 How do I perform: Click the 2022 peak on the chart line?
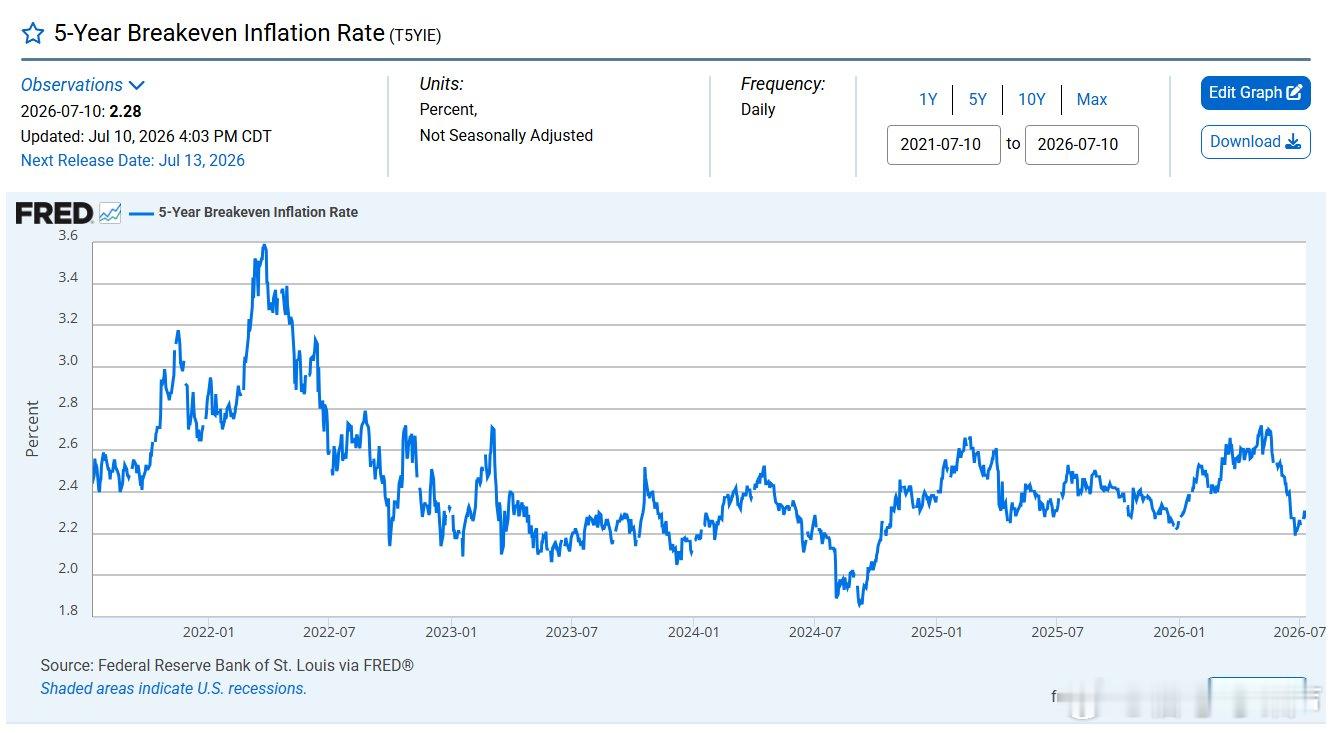[x=264, y=245]
